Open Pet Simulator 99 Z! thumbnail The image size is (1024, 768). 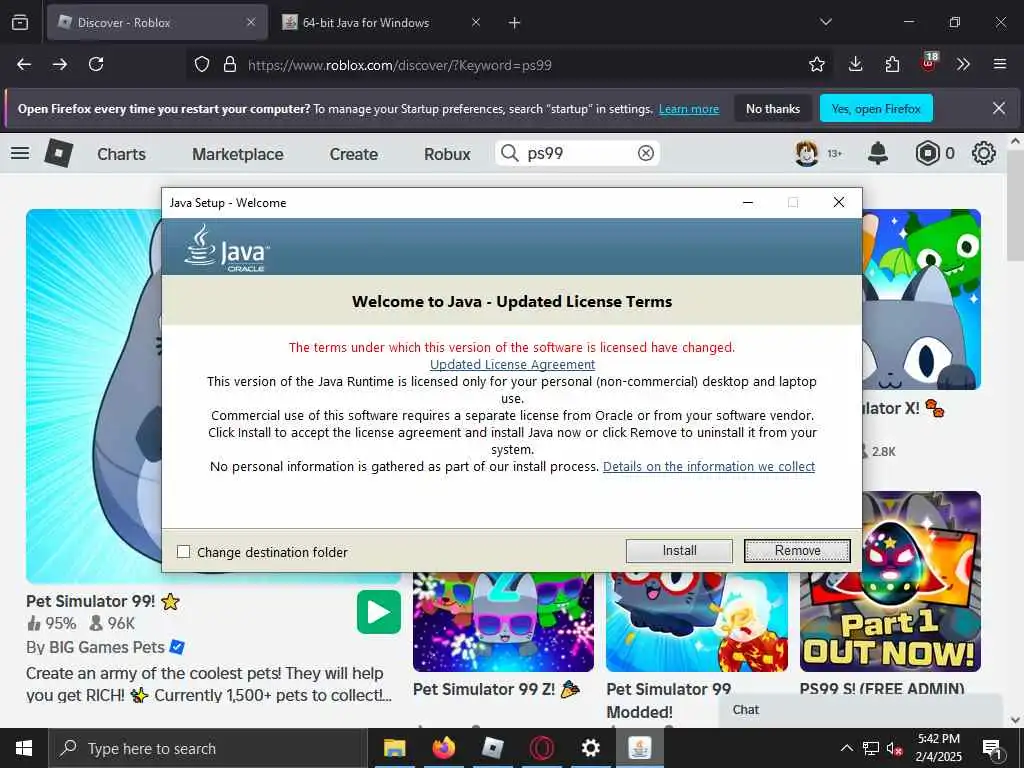[504, 622]
